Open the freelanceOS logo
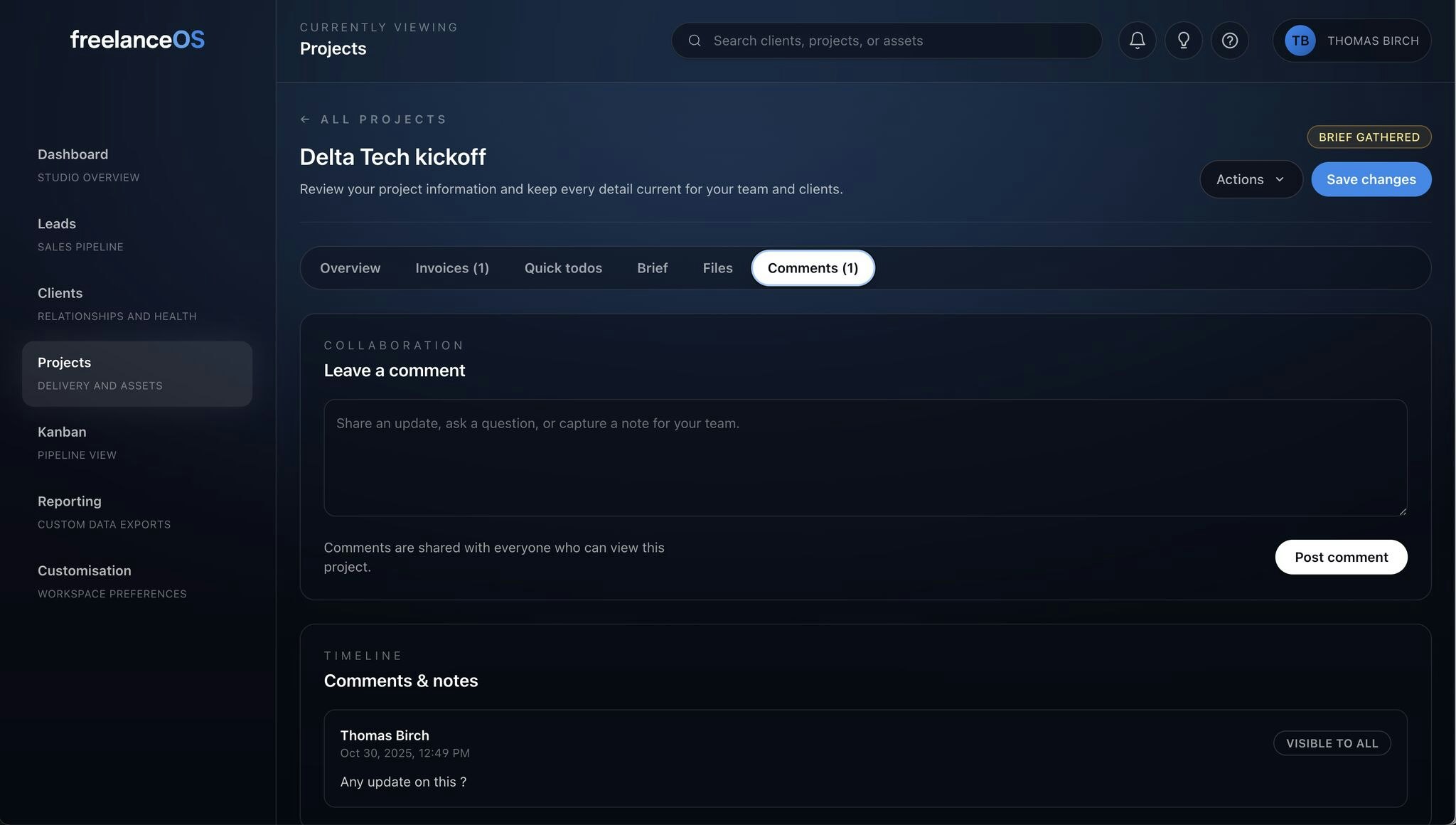This screenshot has height=825, width=1456. pyautogui.click(x=137, y=39)
